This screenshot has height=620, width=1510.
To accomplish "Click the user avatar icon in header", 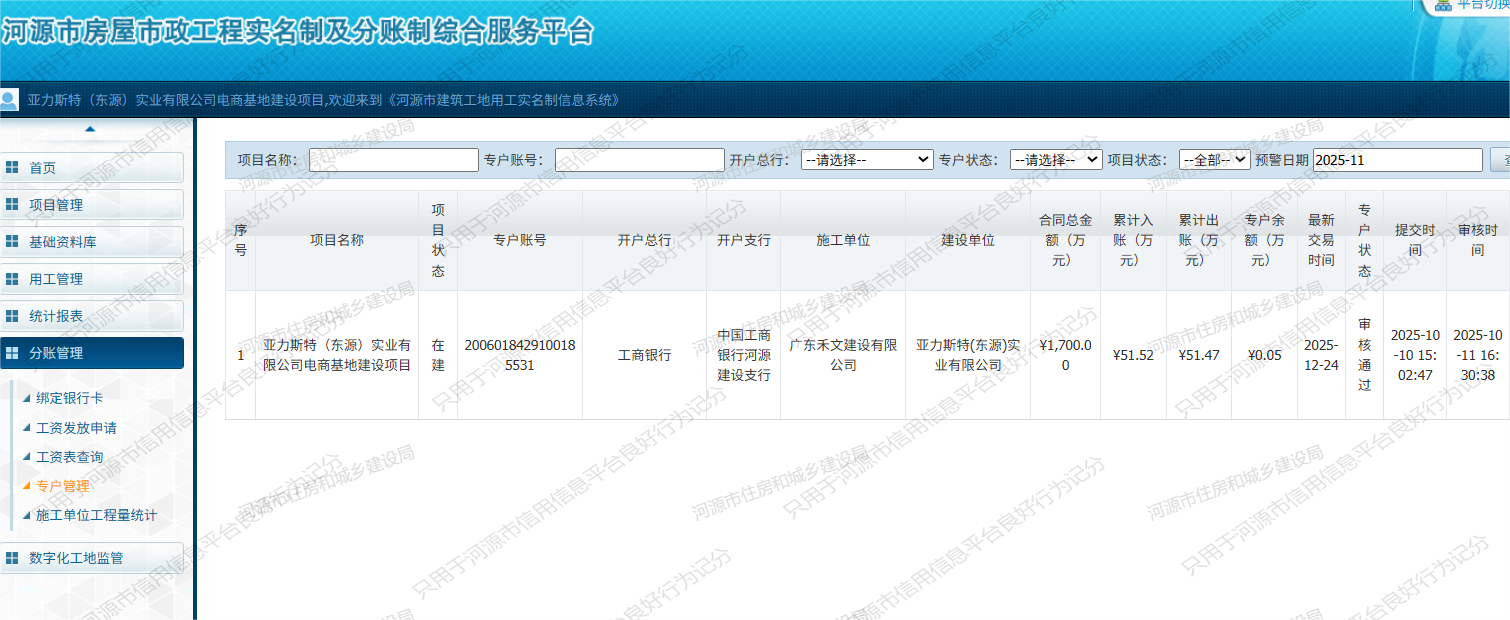I will 10,100.
